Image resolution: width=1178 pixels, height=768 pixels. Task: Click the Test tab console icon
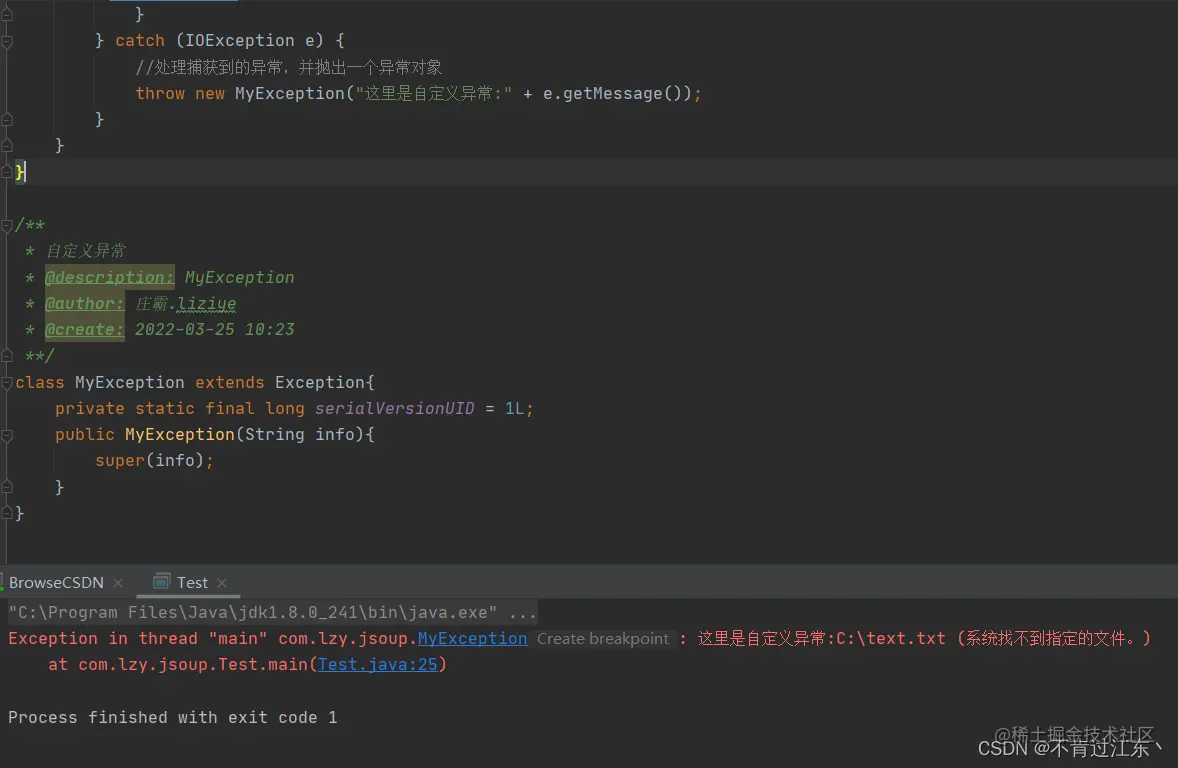click(x=162, y=582)
